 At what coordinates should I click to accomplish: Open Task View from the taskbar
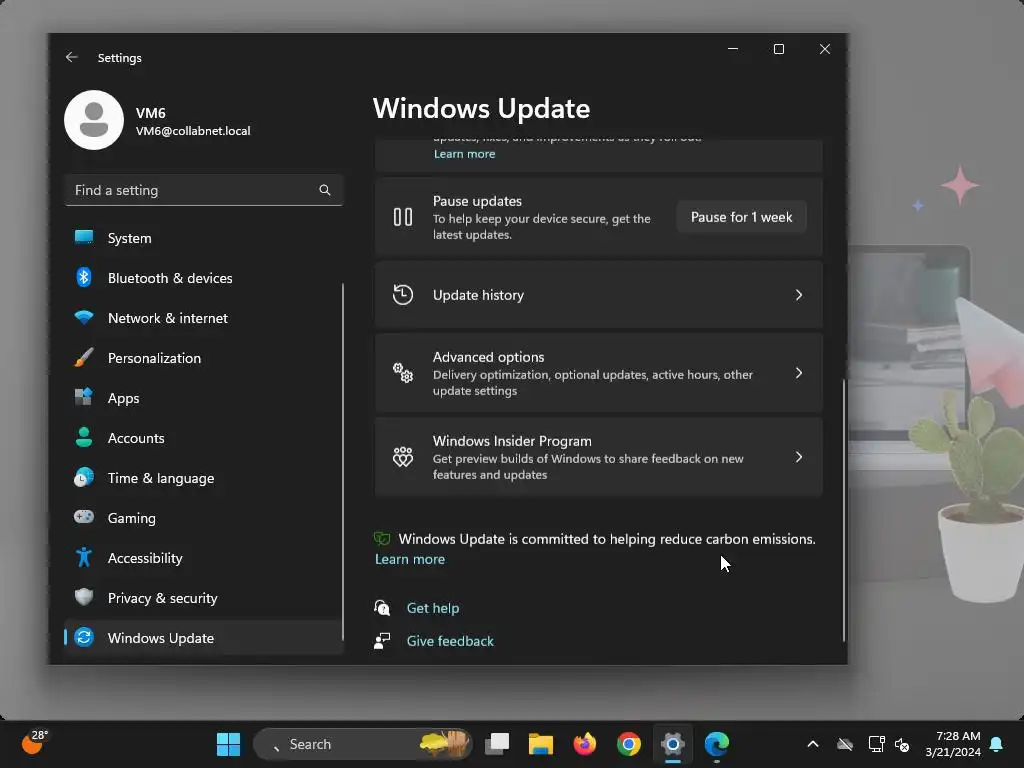pyautogui.click(x=497, y=744)
